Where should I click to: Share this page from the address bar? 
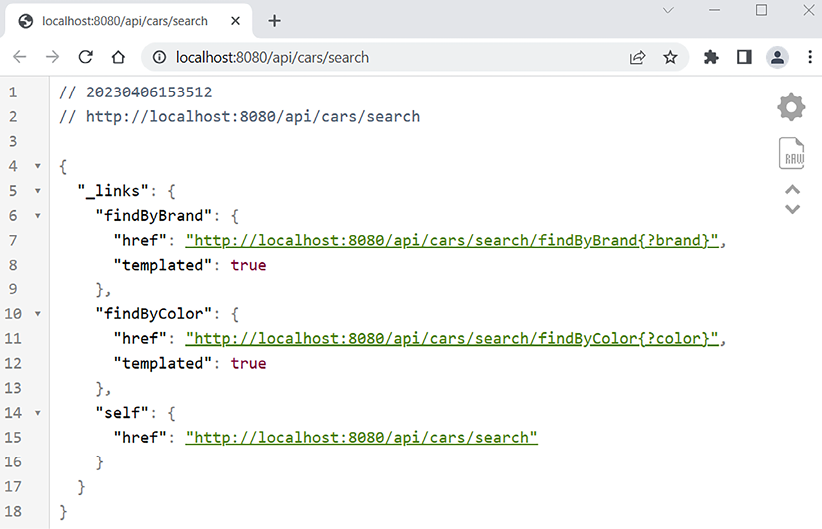(637, 58)
